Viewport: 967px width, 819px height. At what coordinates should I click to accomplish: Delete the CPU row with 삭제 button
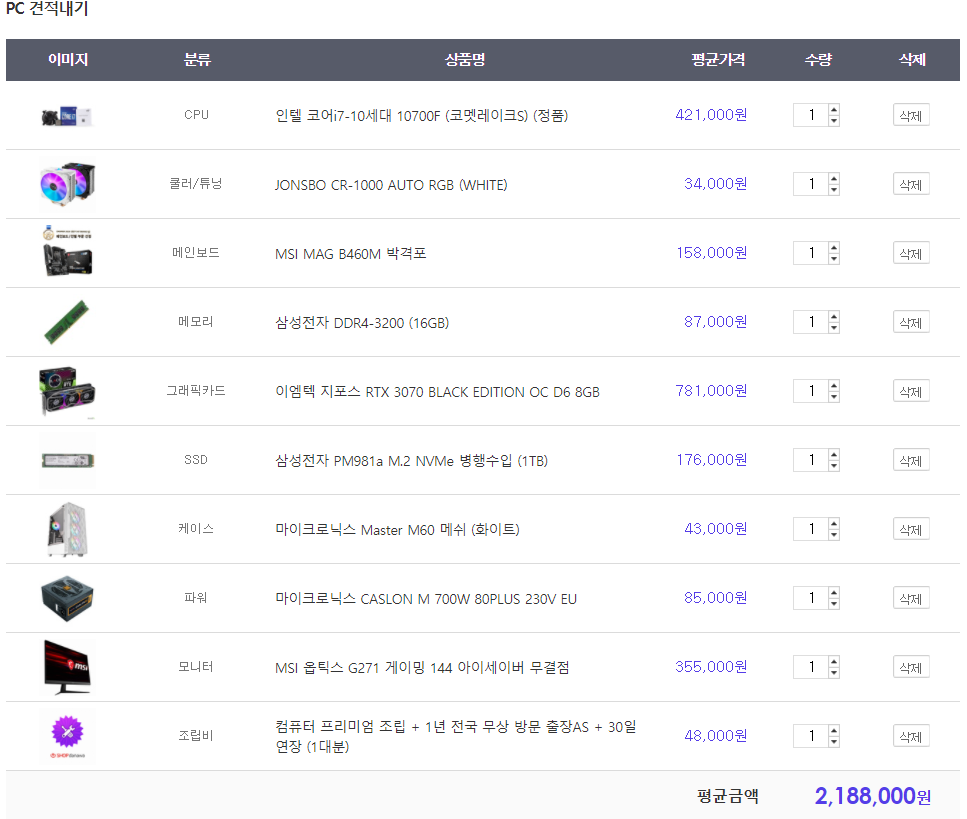click(x=911, y=115)
